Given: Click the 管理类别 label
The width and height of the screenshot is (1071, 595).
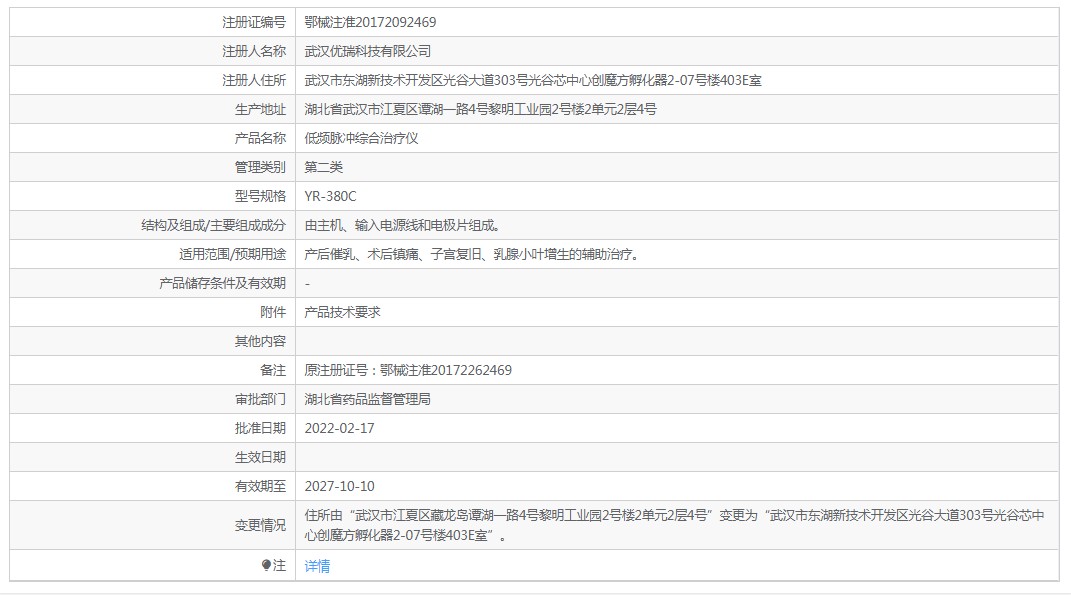Looking at the screenshot, I should click(260, 167).
